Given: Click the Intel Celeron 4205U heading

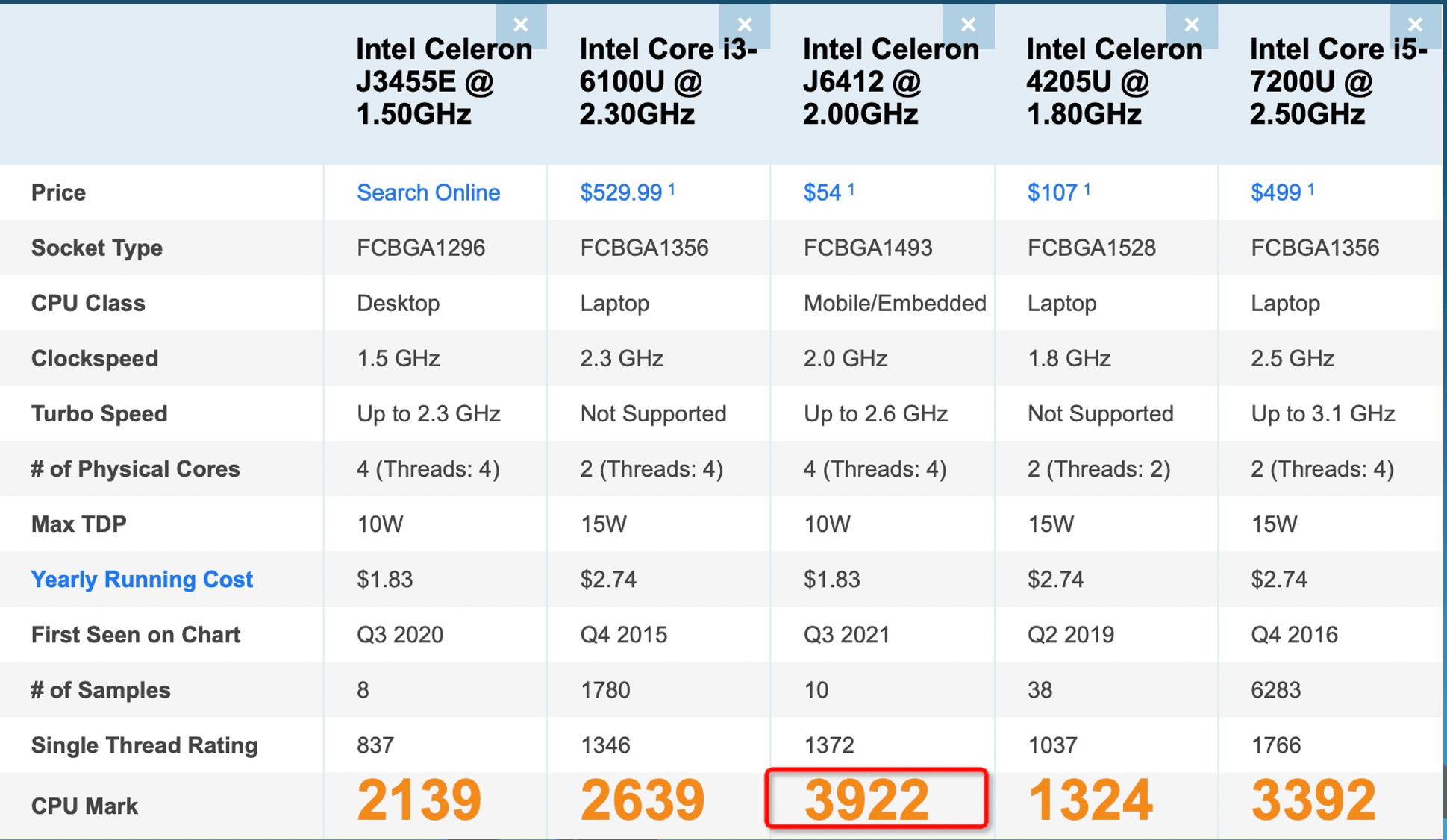Looking at the screenshot, I should (1113, 81).
